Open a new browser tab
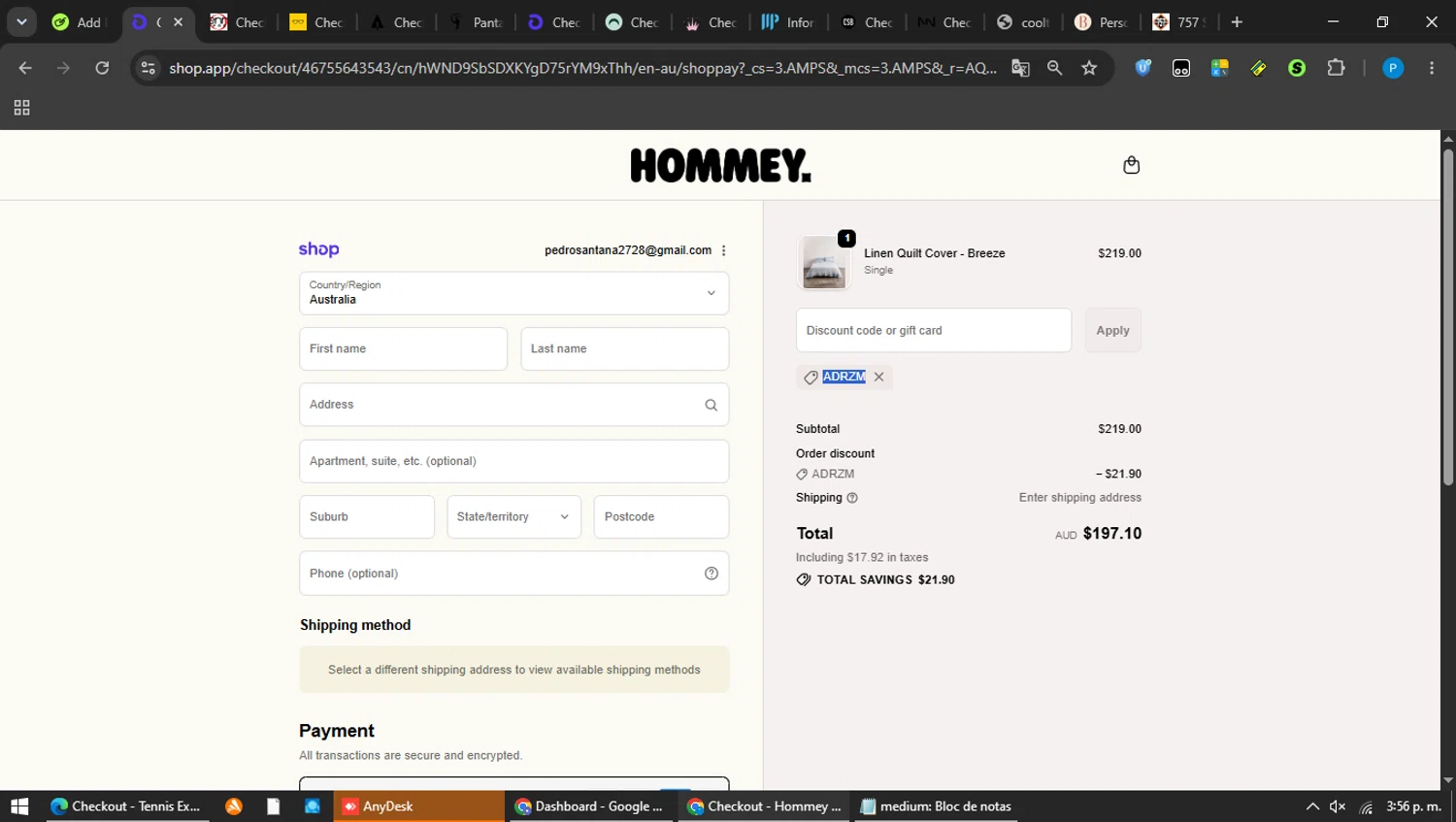The width and height of the screenshot is (1456, 822). (x=1237, y=21)
